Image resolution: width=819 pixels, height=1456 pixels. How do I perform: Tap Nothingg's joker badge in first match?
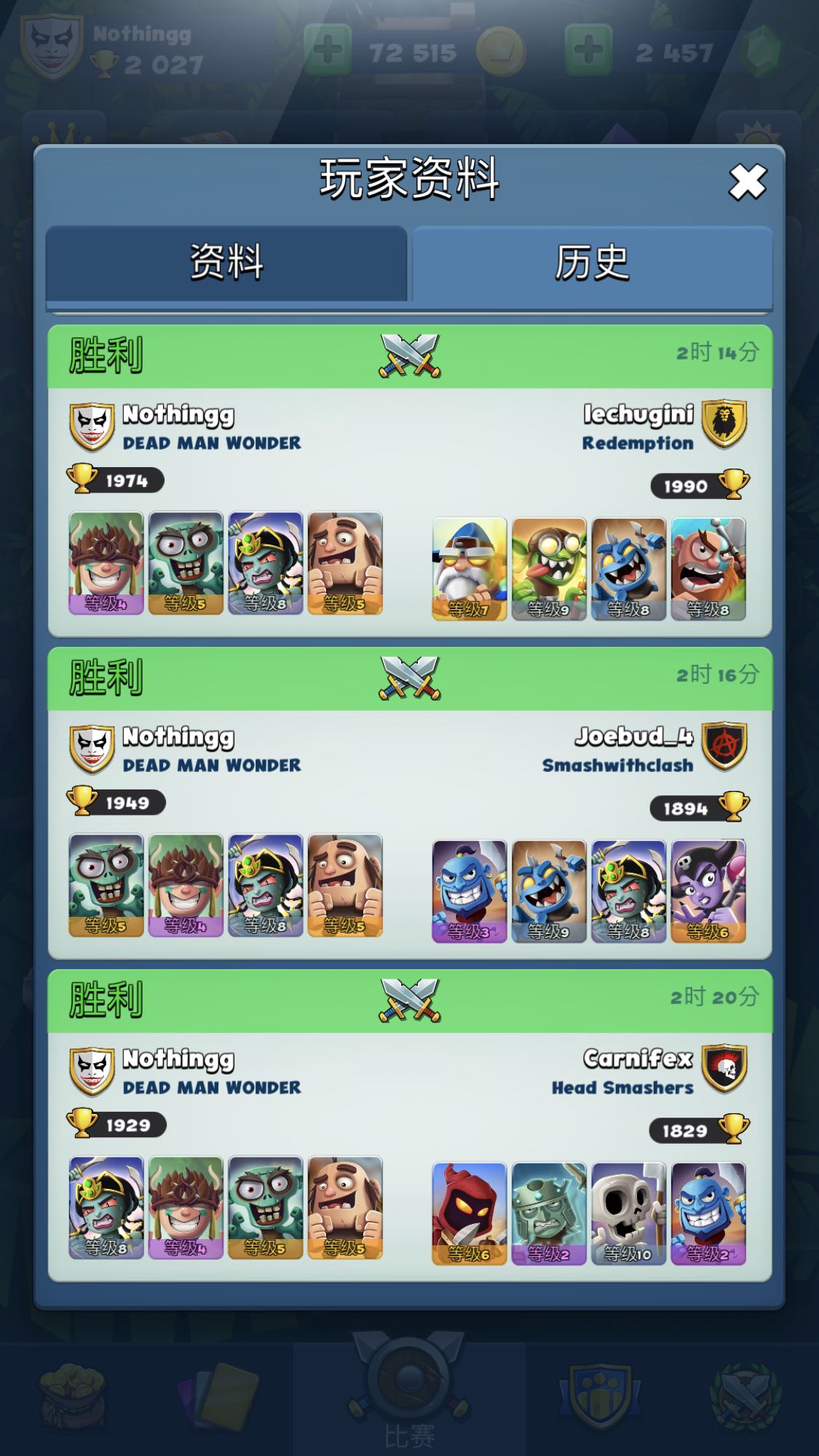92,427
